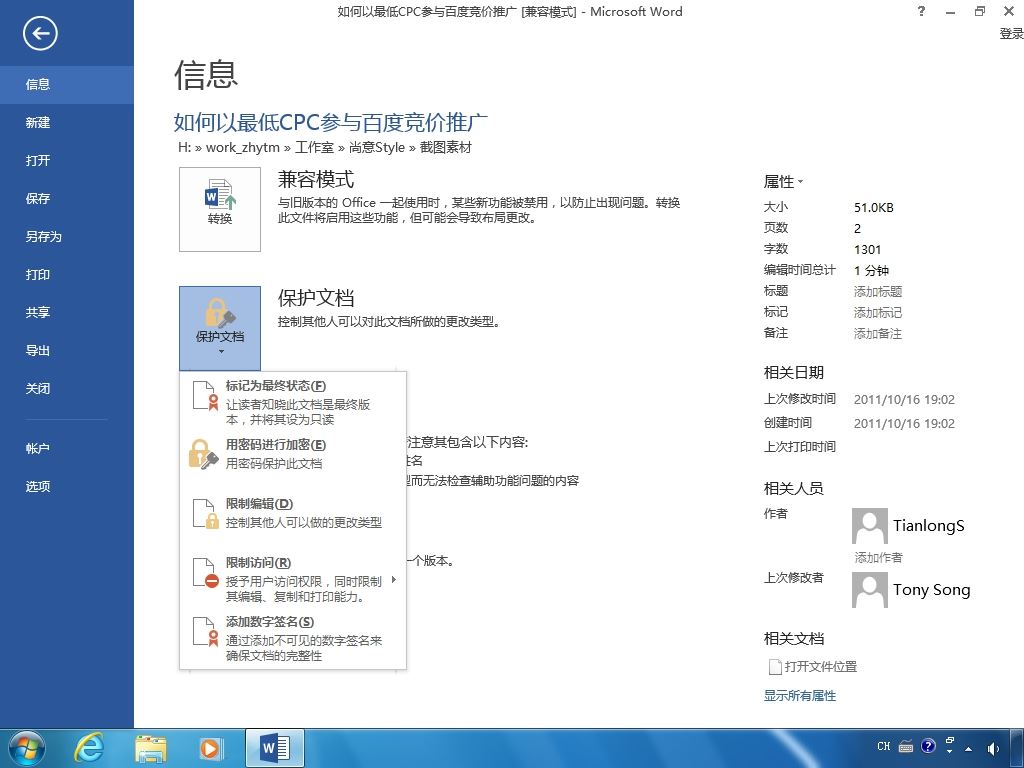Click the Mark as Final ribbon document icon
Viewport: 1024px width, 768px height.
204,396
